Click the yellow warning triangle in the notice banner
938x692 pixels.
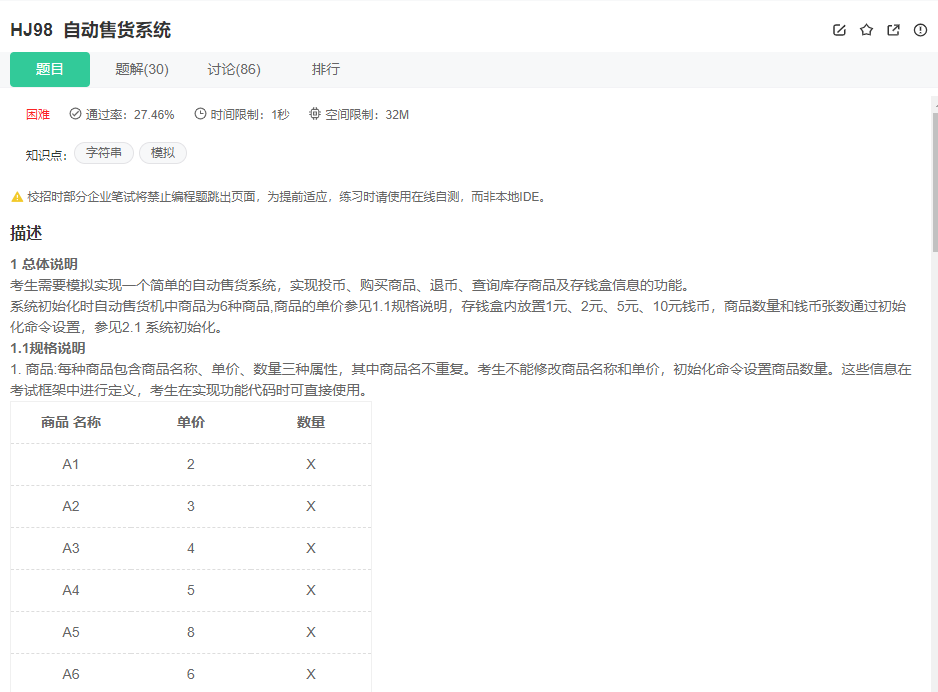pyautogui.click(x=17, y=196)
